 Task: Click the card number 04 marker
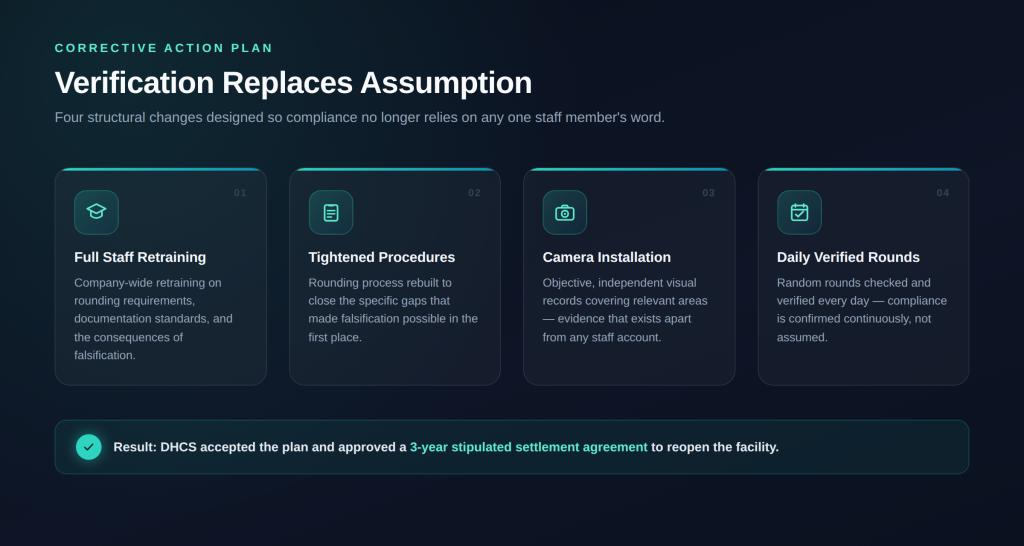[x=943, y=193]
